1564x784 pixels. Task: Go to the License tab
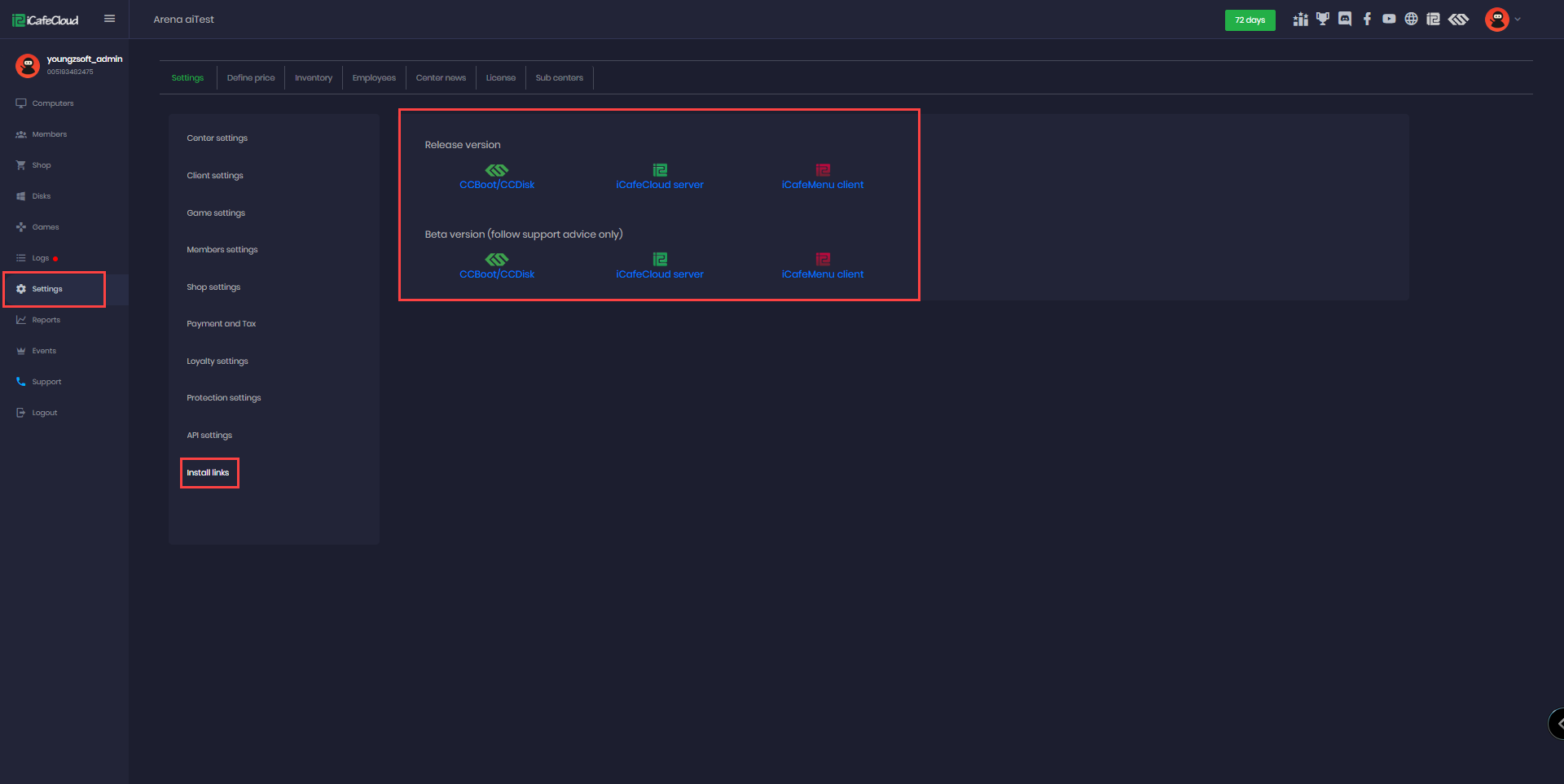point(500,78)
